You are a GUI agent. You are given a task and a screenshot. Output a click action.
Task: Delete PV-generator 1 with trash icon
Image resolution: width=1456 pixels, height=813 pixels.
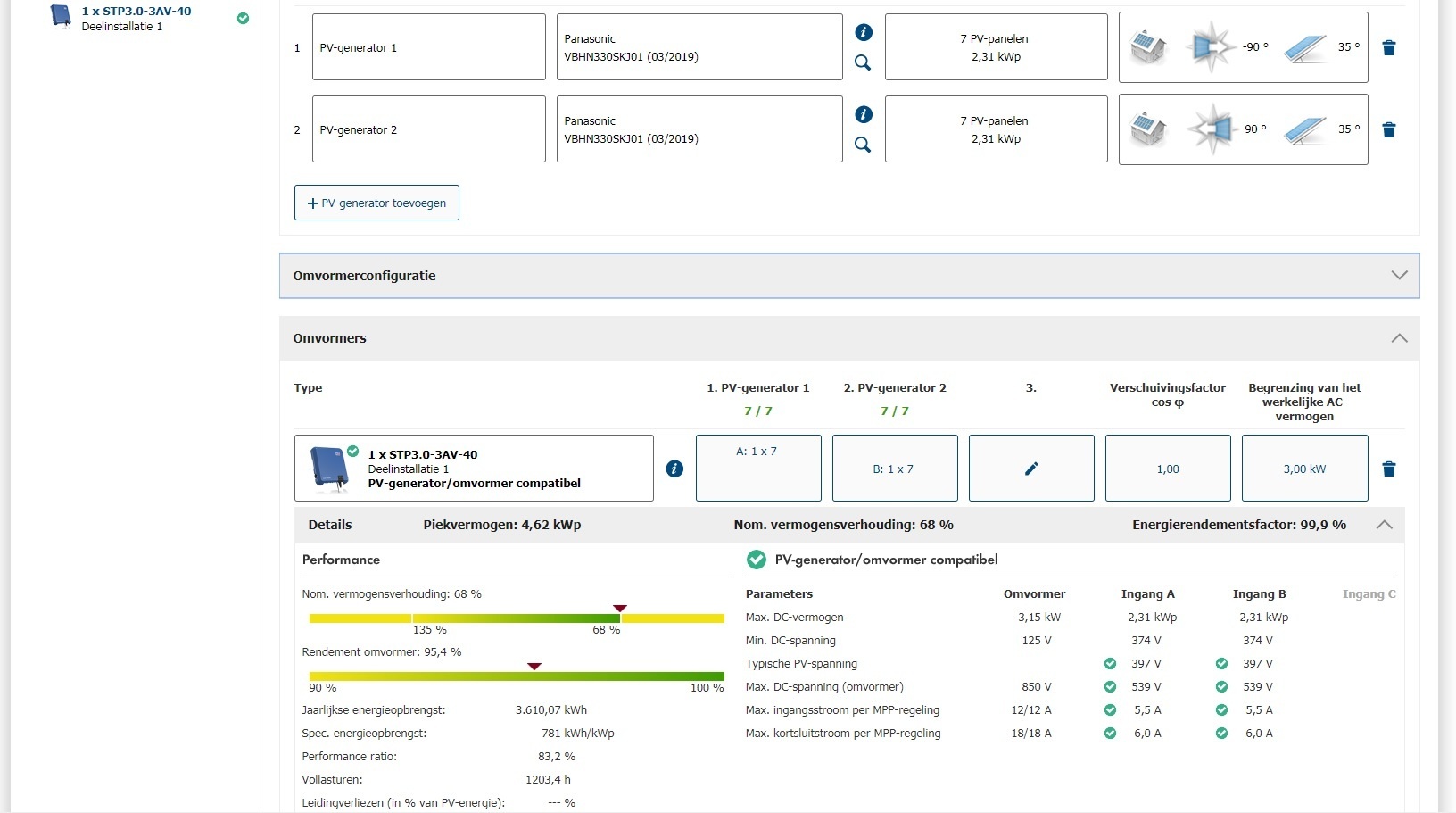(1388, 48)
